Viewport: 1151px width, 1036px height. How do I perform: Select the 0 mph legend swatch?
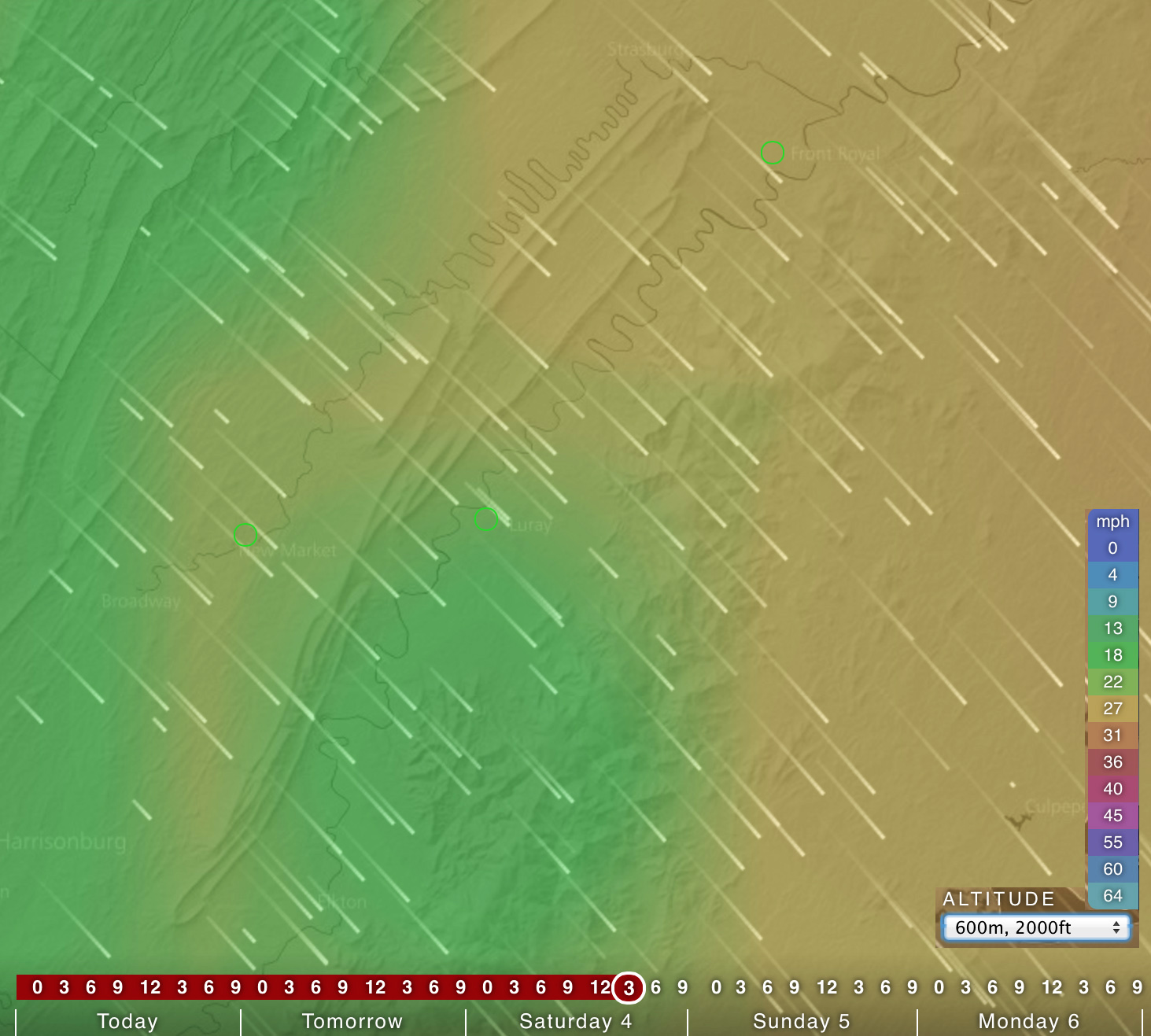click(x=1112, y=548)
